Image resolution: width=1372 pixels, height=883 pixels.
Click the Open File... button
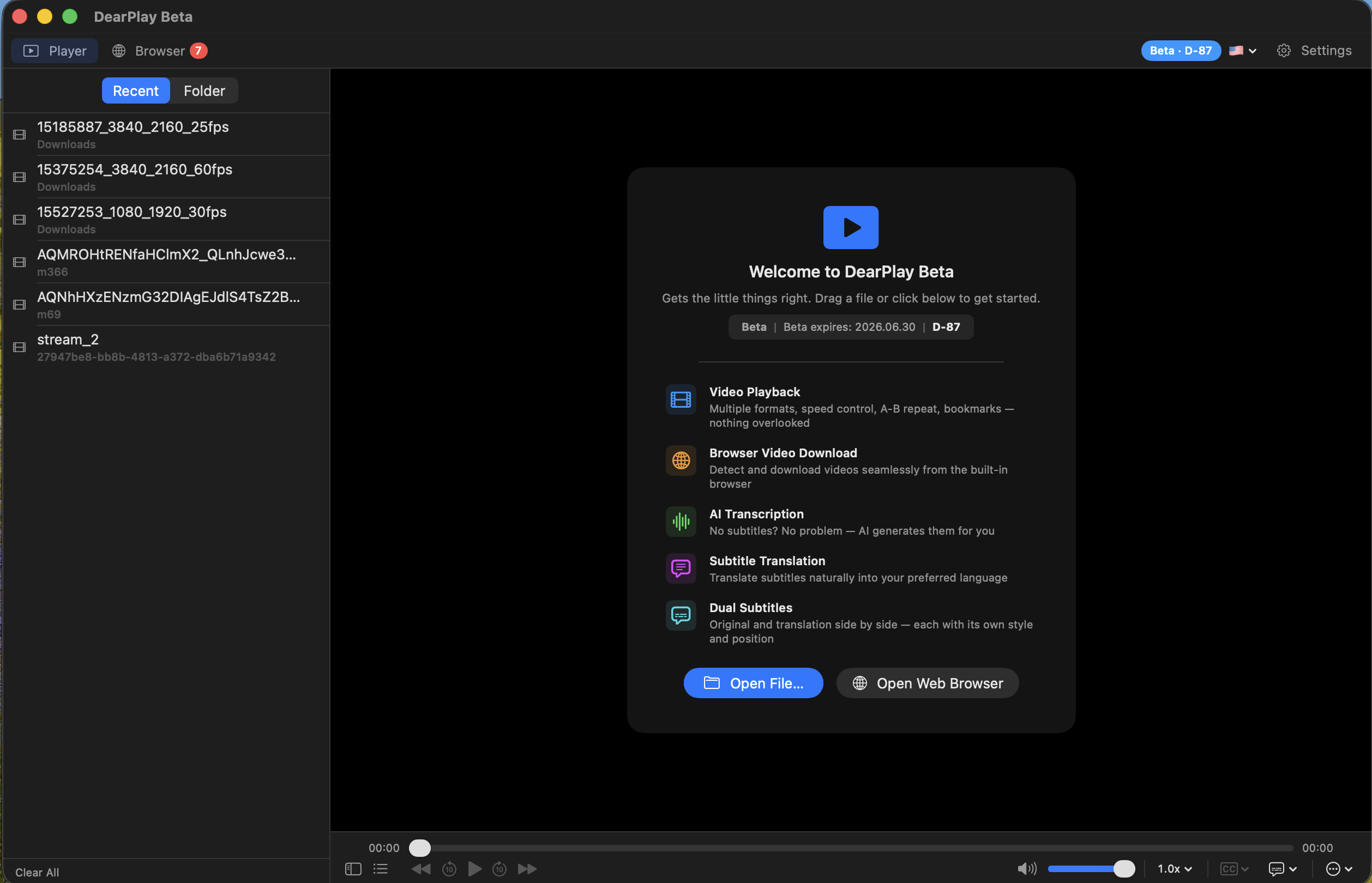tap(753, 683)
